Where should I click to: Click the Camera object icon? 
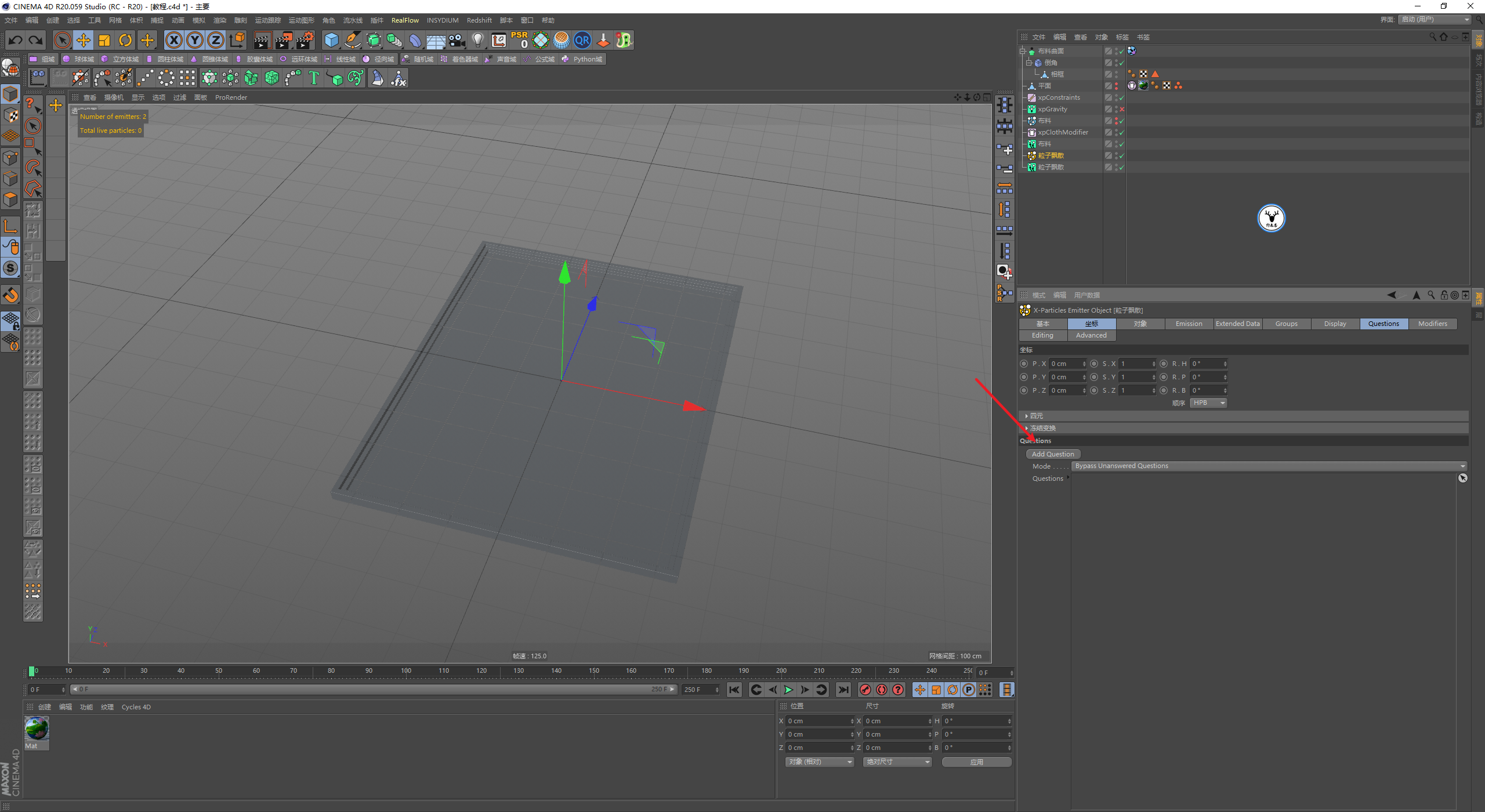coord(457,40)
